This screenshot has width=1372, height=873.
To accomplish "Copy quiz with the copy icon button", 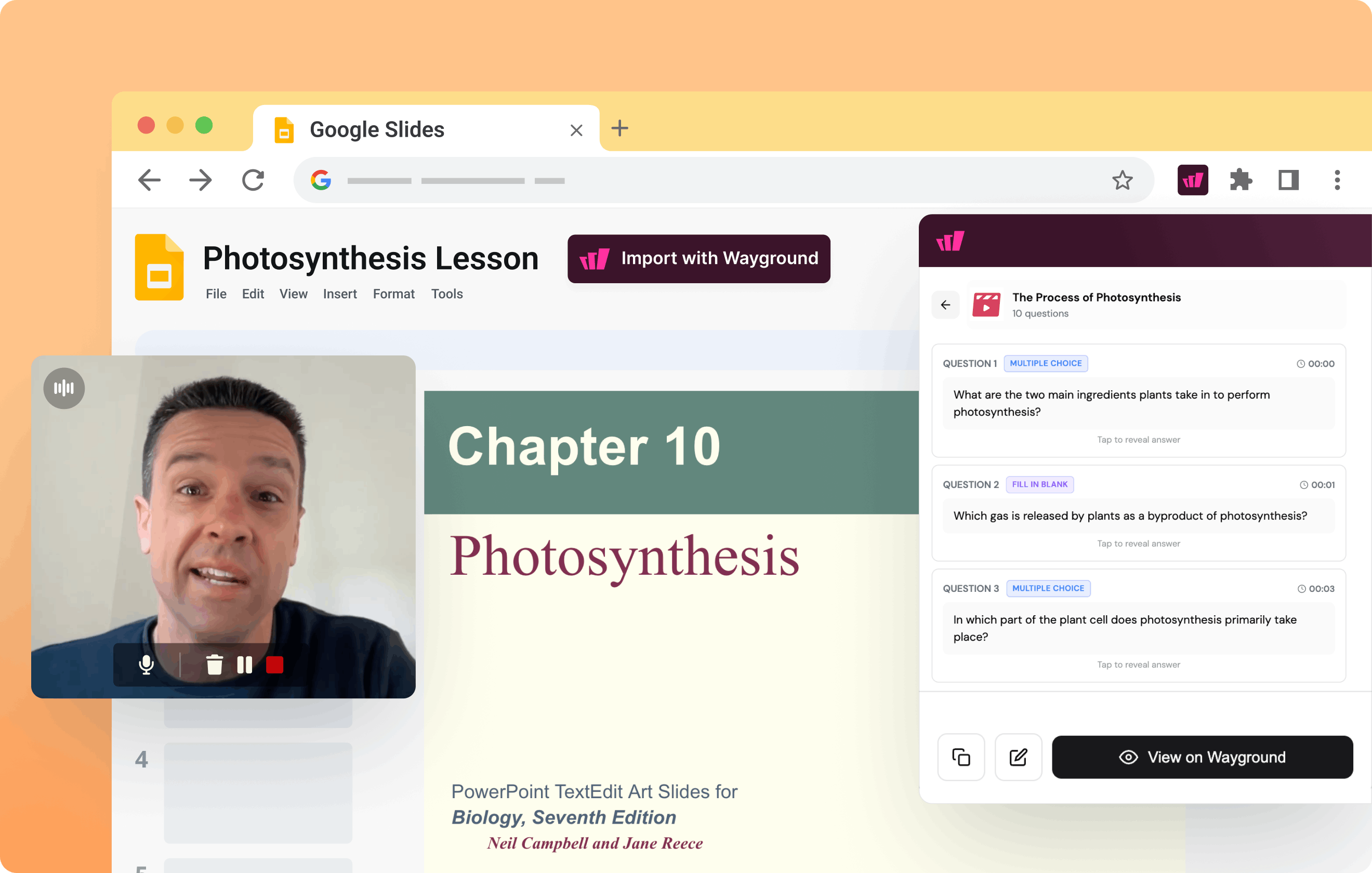I will pyautogui.click(x=961, y=757).
